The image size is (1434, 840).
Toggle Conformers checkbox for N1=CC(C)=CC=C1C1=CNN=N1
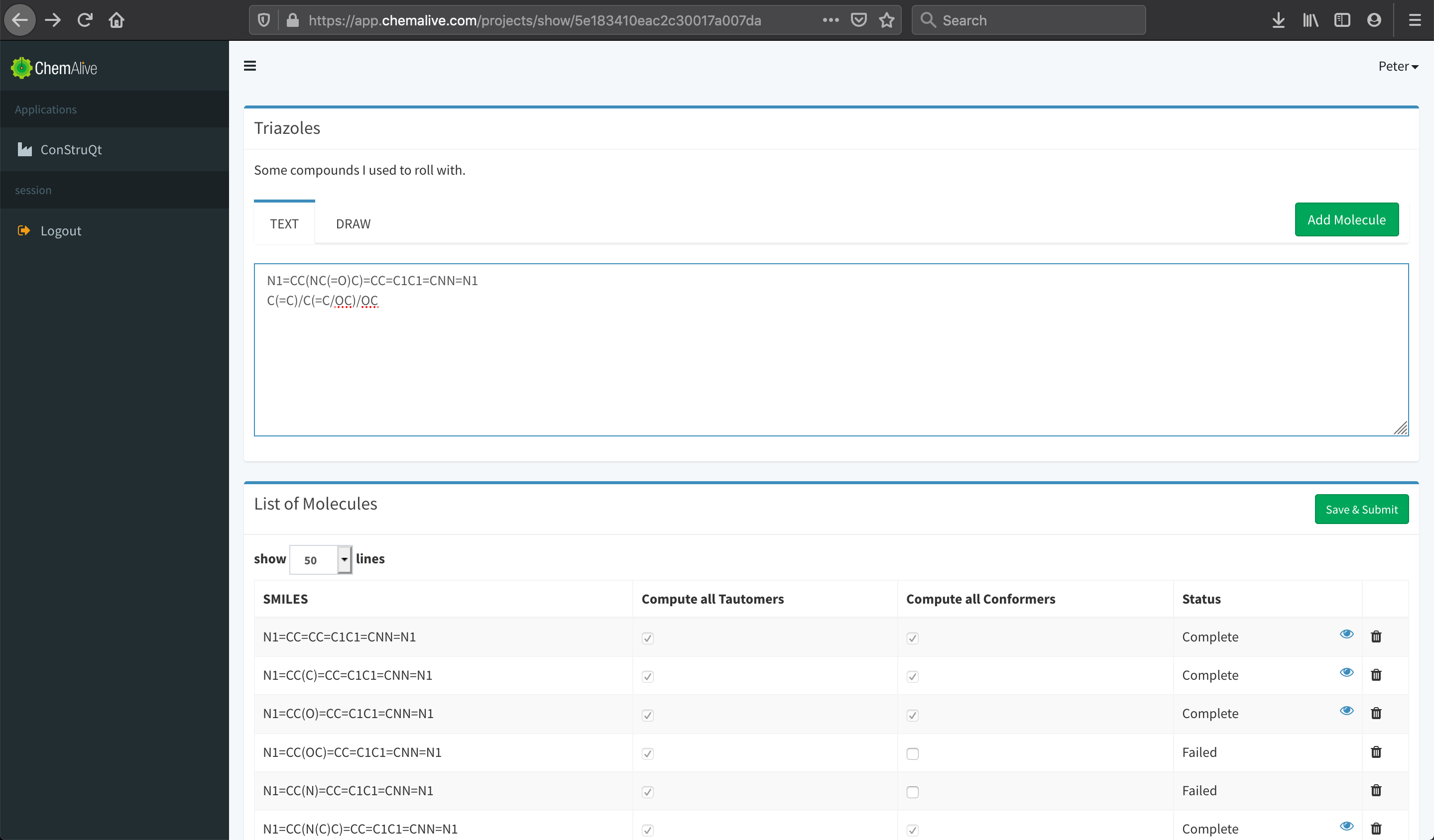(x=913, y=676)
